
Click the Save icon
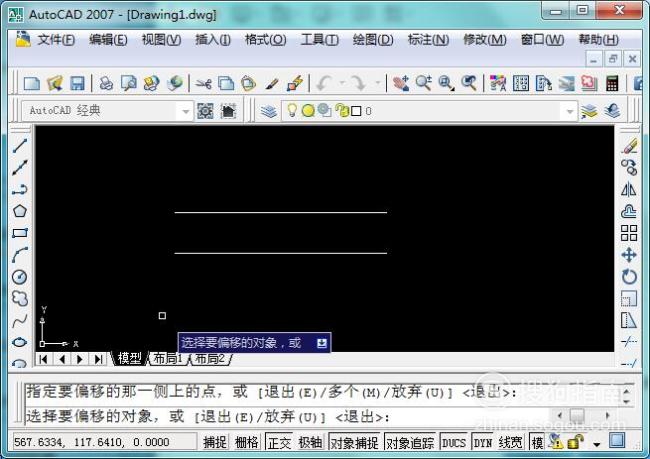pos(78,83)
